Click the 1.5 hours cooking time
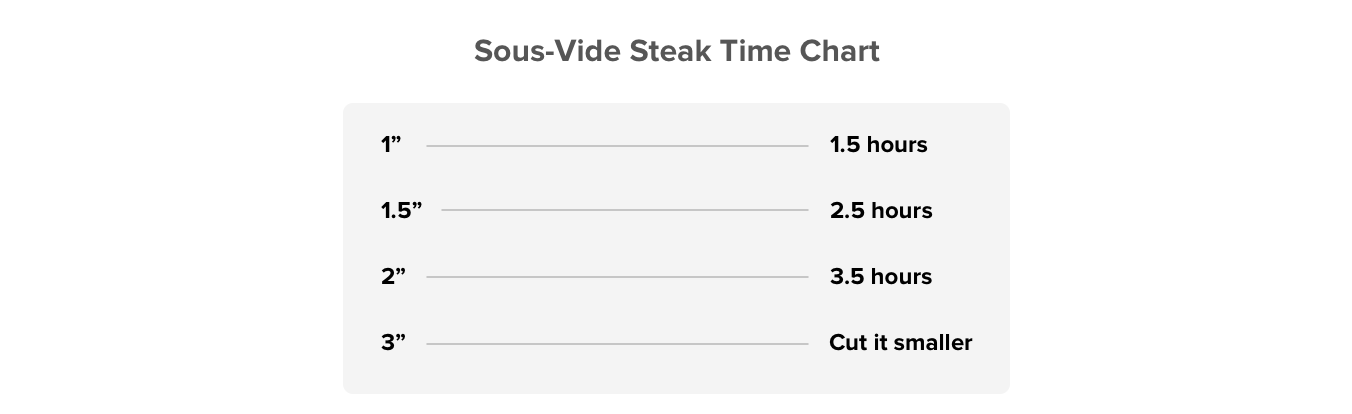The width and height of the screenshot is (1352, 414). click(878, 145)
